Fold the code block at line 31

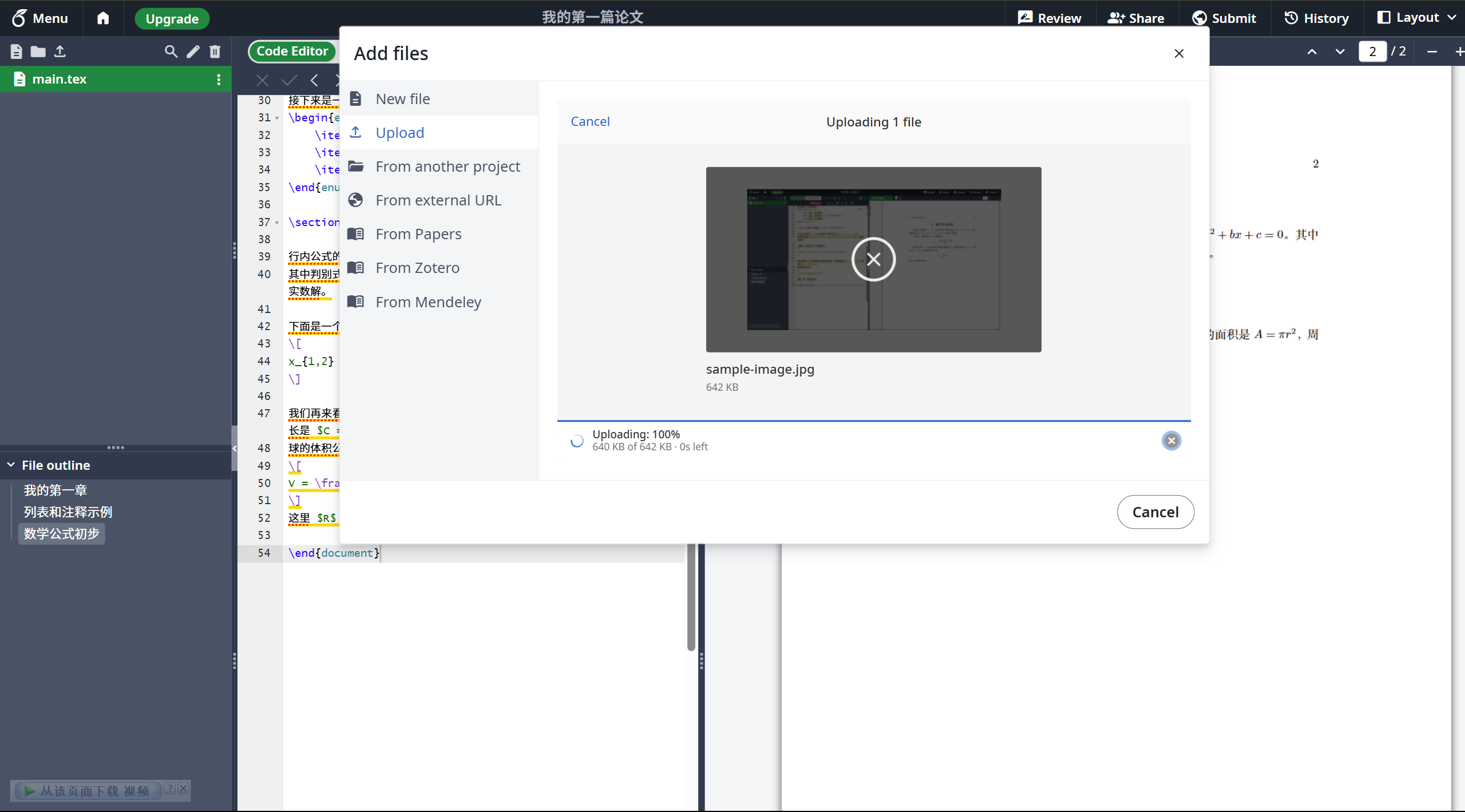[x=277, y=118]
